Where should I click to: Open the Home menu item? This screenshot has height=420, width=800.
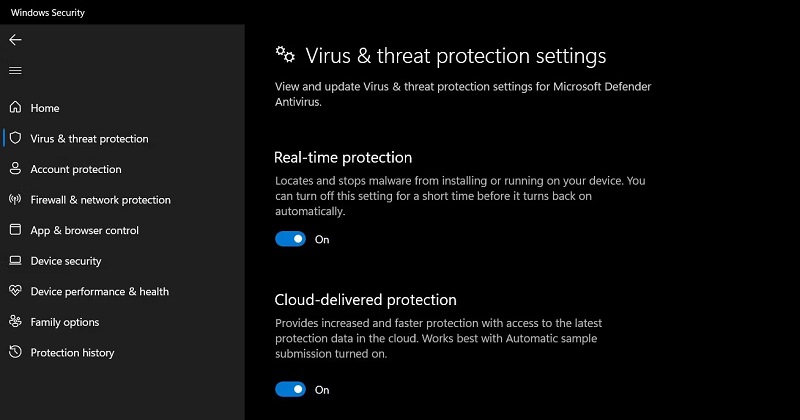point(45,108)
